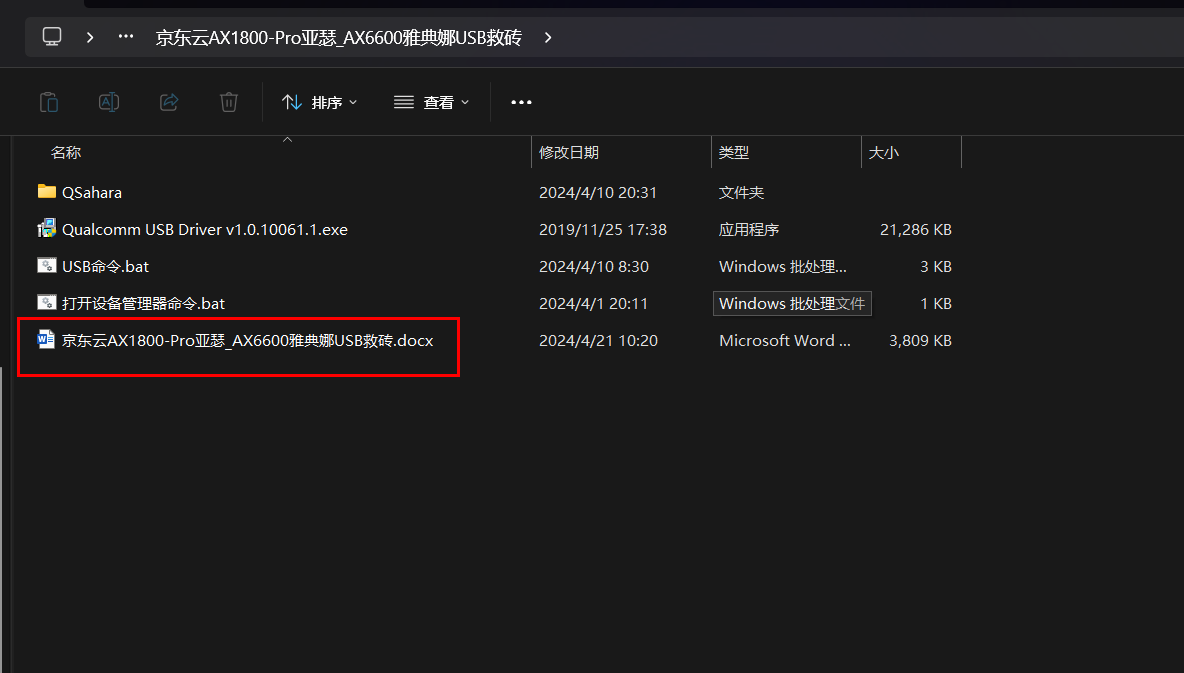Viewport: 1184px width, 673px height.
Task: Select breadcrumb folder 京东云AX1800-Pro亚瑟_AX6600雅典娜USB救砖
Action: pos(338,38)
